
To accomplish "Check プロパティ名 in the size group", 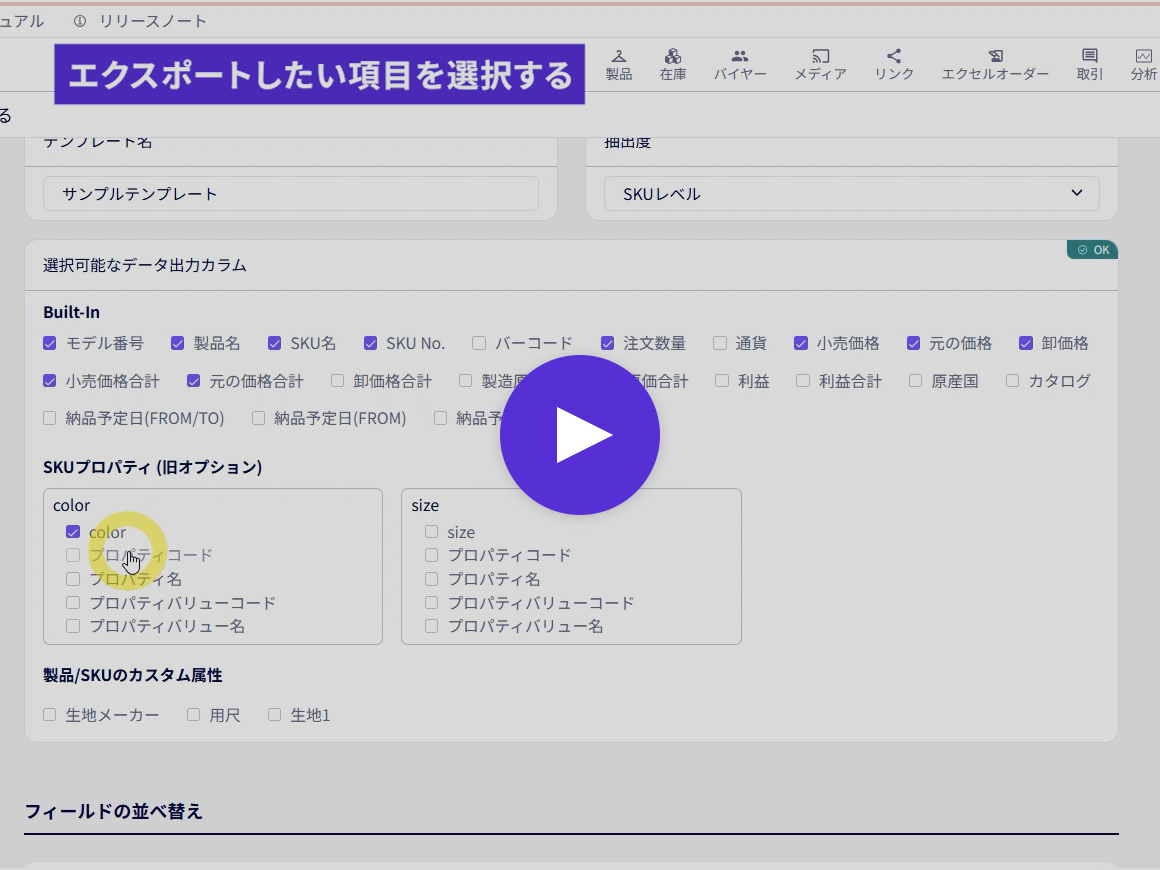I will pos(431,579).
